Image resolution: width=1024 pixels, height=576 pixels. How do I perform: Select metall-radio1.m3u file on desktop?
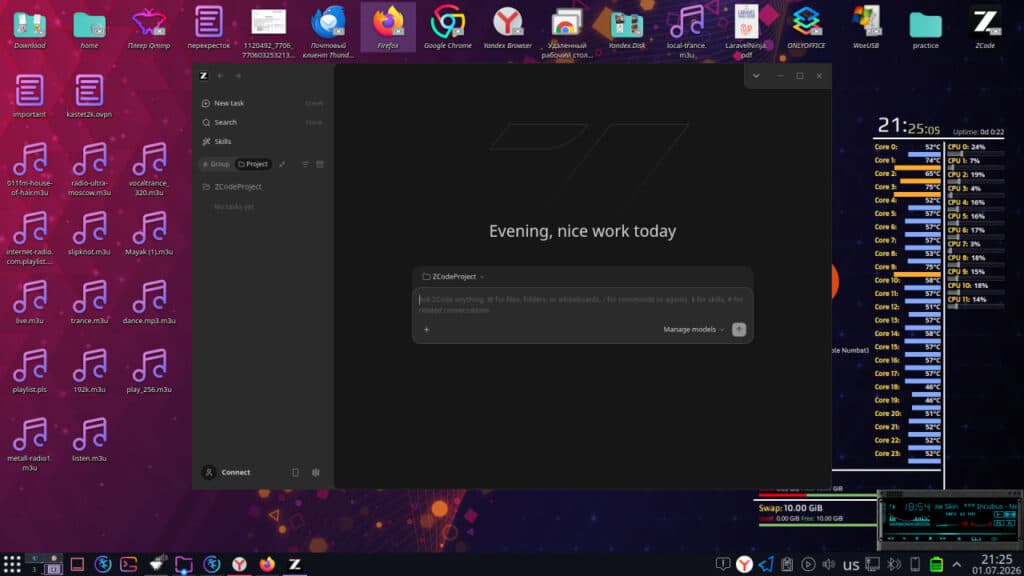coord(29,444)
